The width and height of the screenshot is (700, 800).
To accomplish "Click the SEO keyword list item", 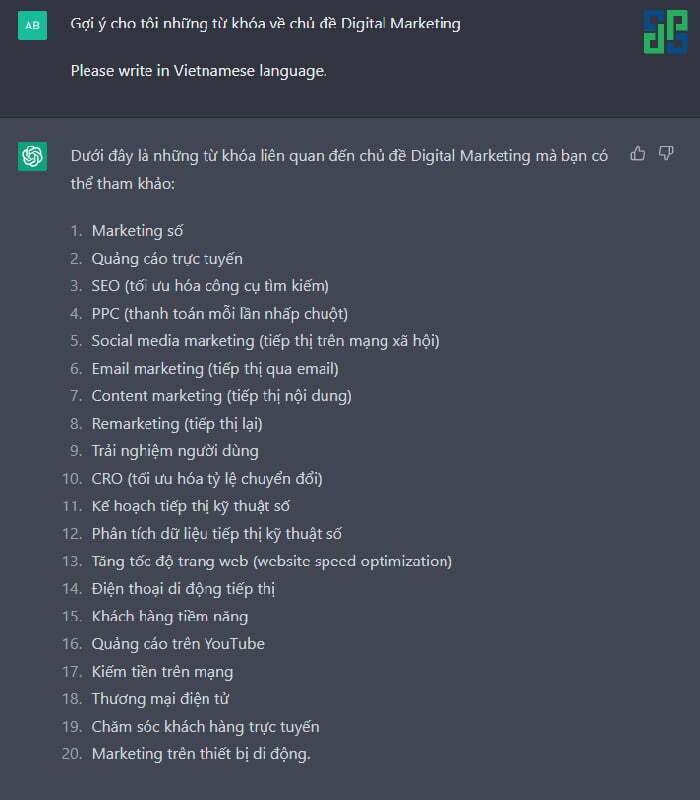I will (210, 286).
